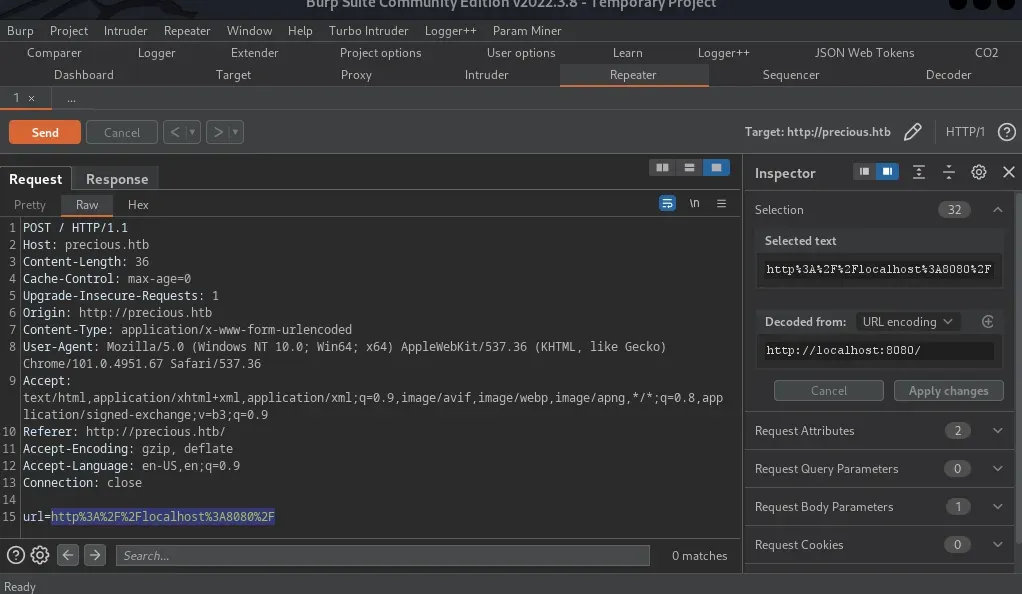Open the editor hamburger menu icon
1022x594 pixels.
[722, 203]
